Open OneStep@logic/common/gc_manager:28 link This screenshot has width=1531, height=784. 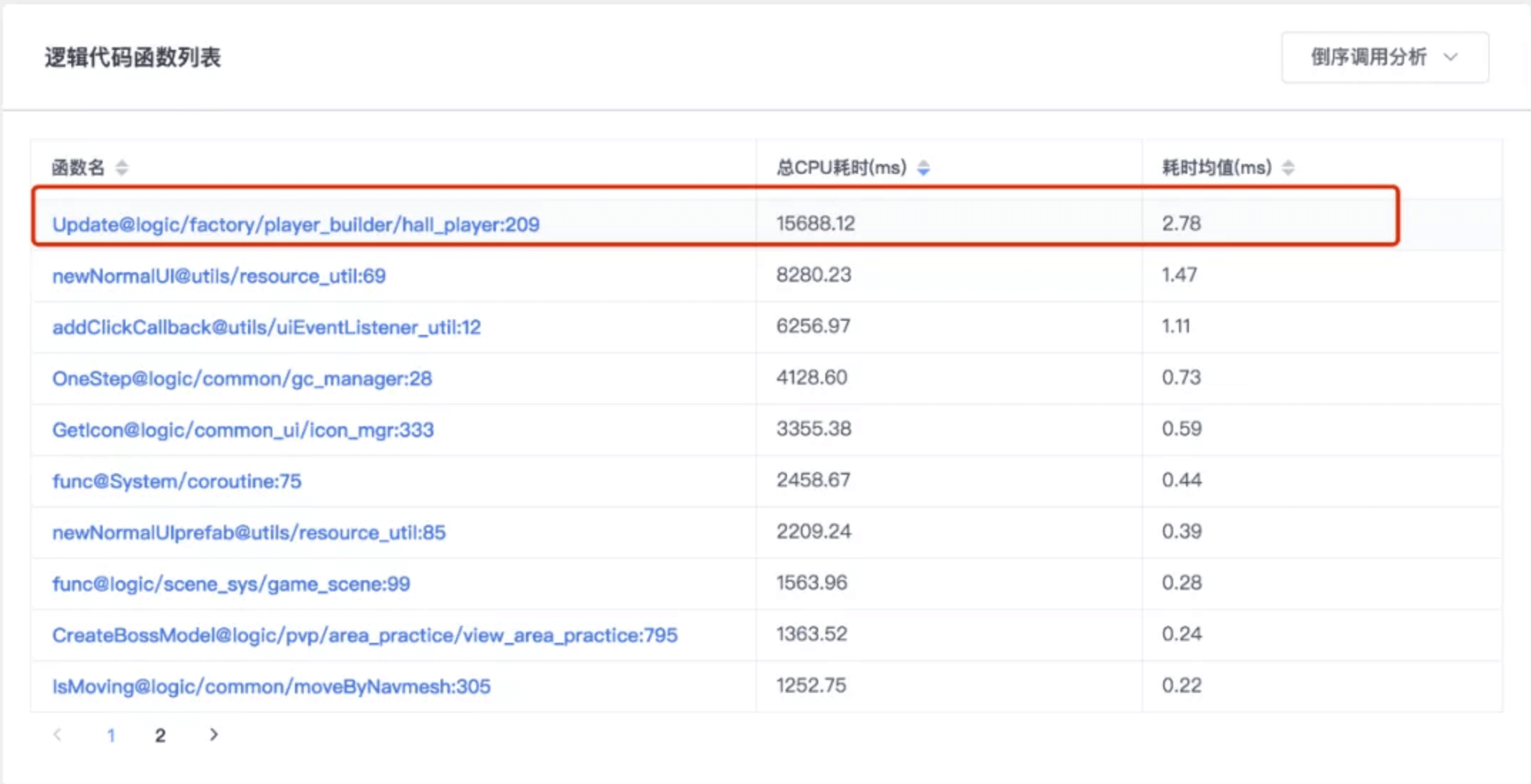click(242, 378)
